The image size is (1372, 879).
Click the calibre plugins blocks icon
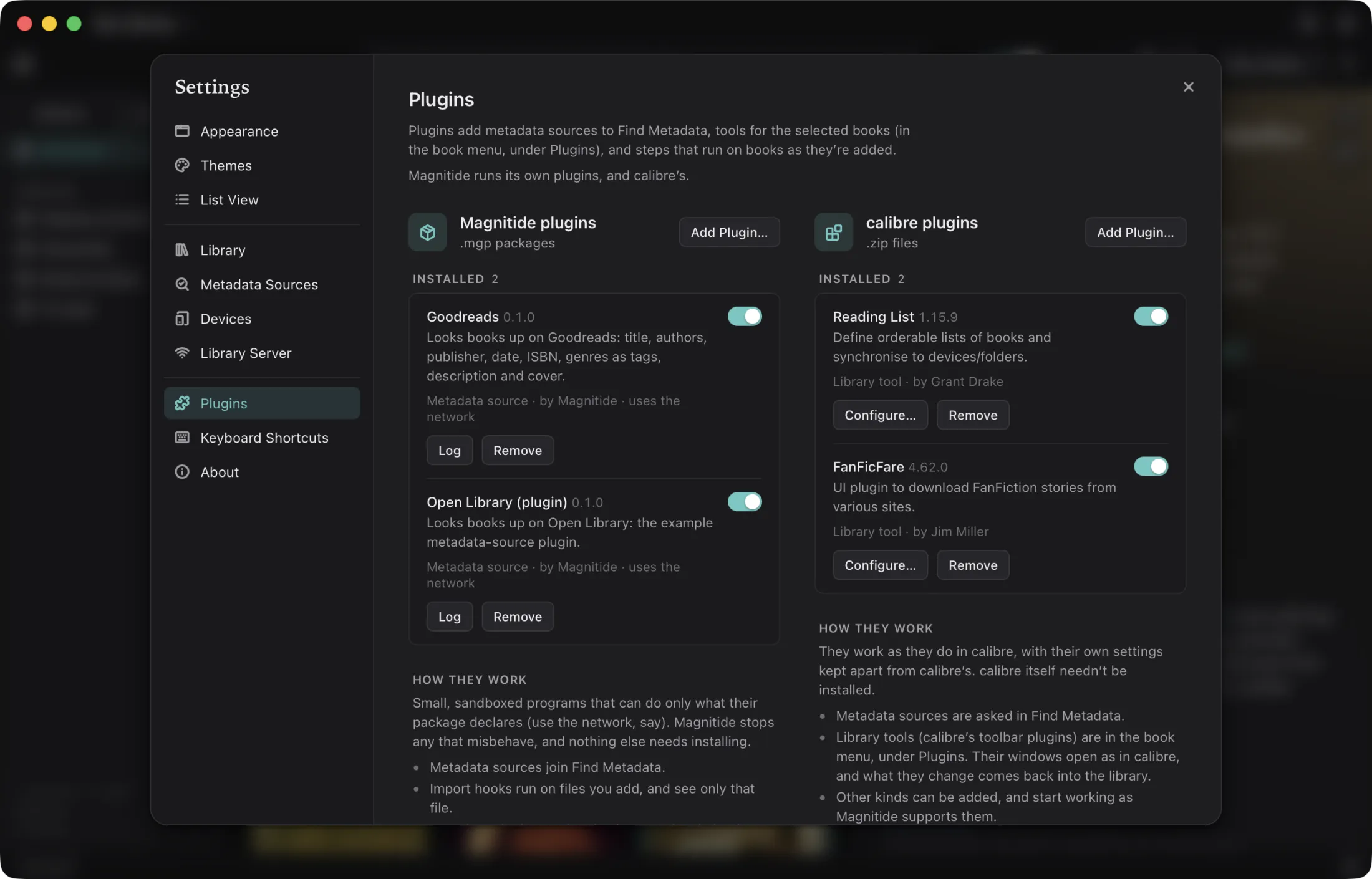pos(834,232)
